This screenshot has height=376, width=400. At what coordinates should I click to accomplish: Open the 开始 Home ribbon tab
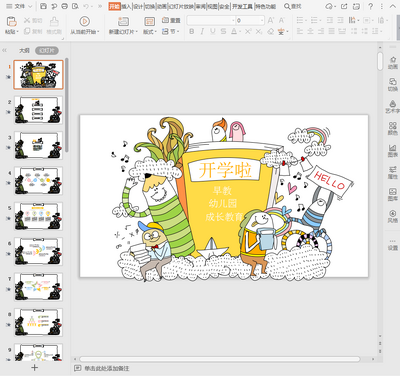pyautogui.click(x=114, y=6)
